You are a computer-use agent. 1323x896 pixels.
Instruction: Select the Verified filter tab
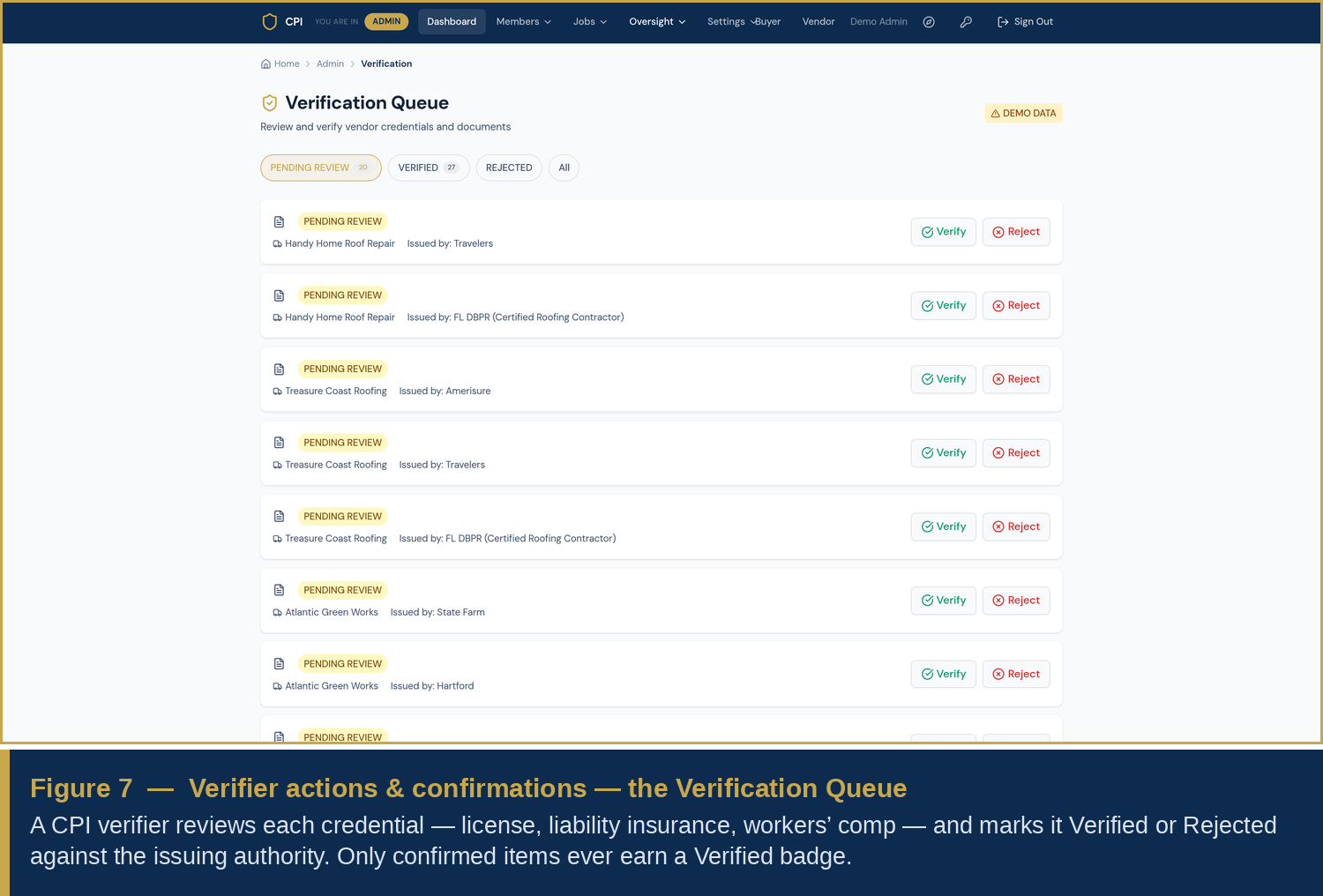[x=429, y=168]
